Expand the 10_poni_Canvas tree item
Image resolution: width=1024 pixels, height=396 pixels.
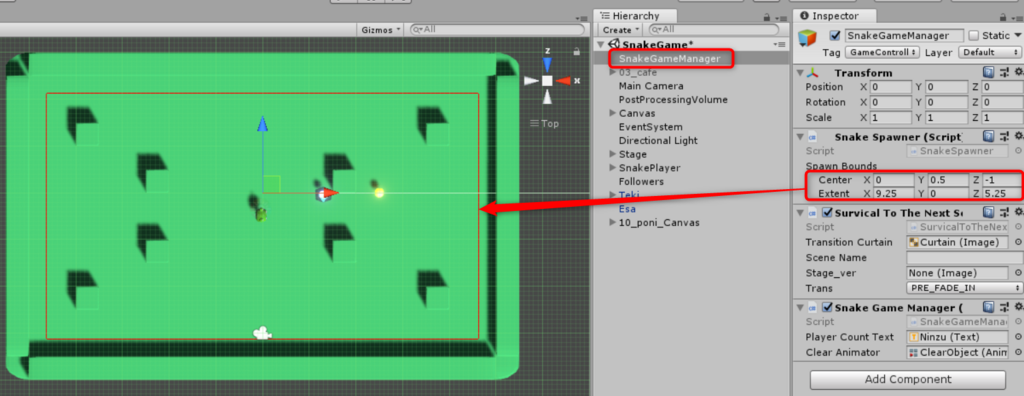coord(613,223)
